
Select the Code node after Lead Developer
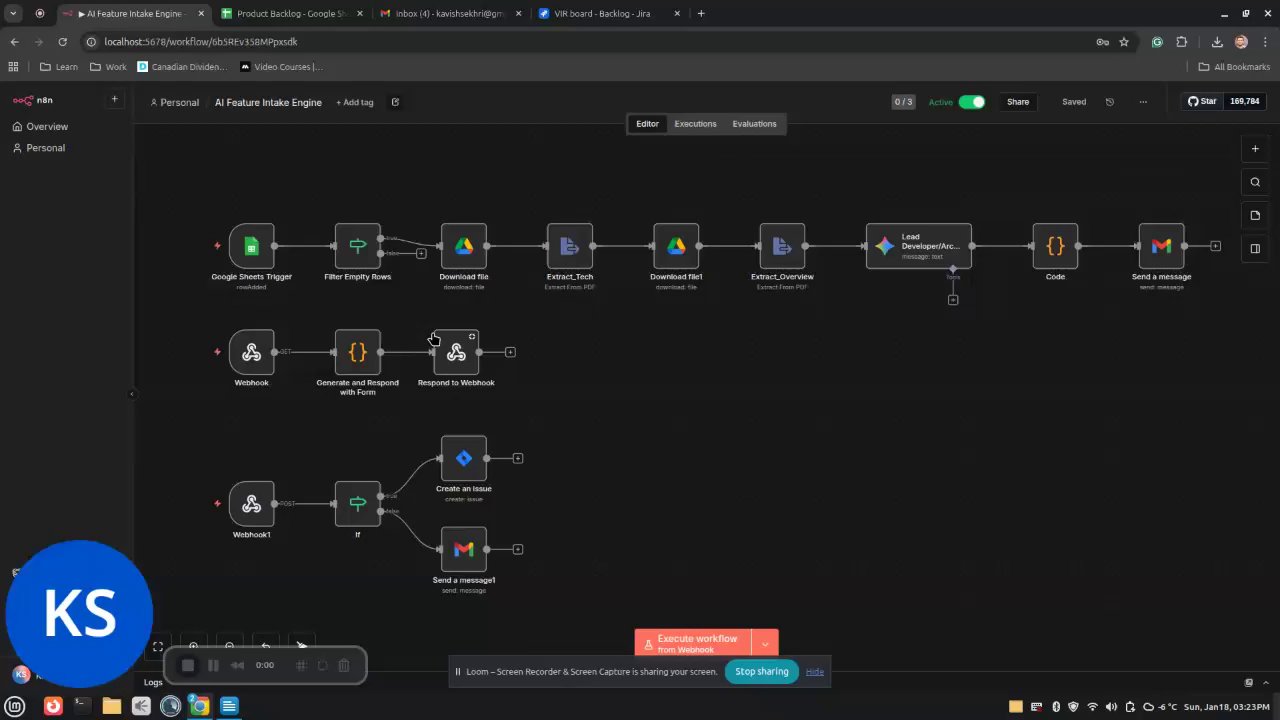(x=1055, y=246)
